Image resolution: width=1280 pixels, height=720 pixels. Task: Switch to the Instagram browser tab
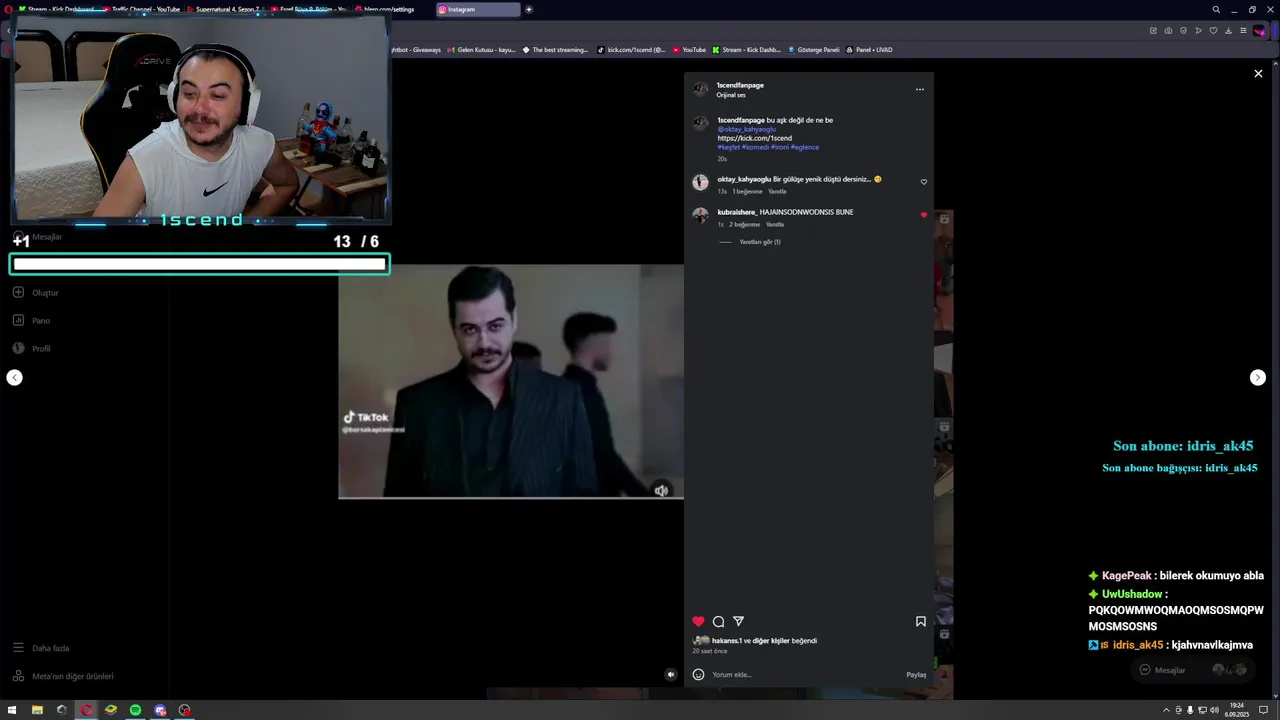[x=478, y=9]
